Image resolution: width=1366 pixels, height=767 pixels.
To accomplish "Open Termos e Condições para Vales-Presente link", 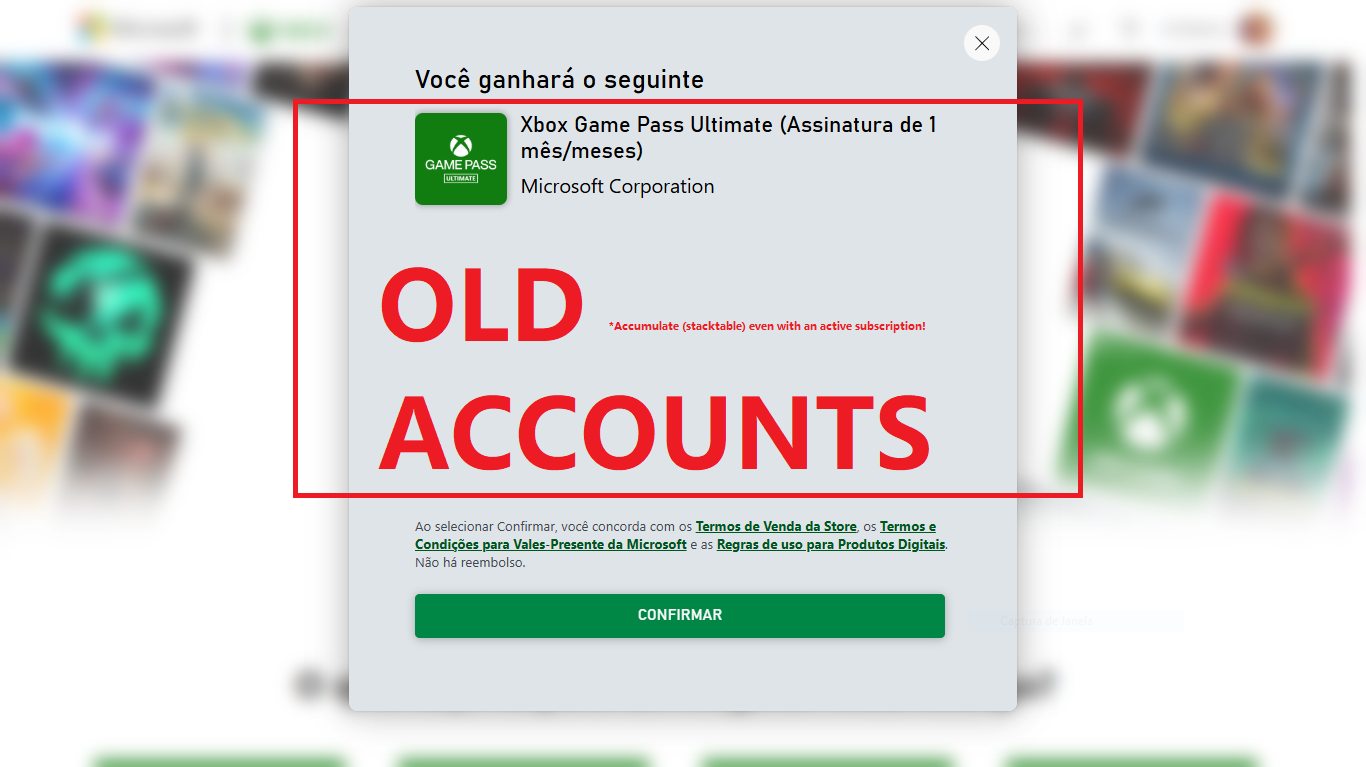I will [676, 536].
